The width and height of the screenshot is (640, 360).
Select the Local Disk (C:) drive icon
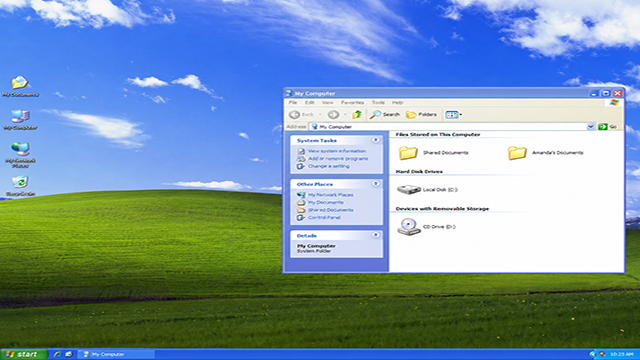(x=409, y=189)
